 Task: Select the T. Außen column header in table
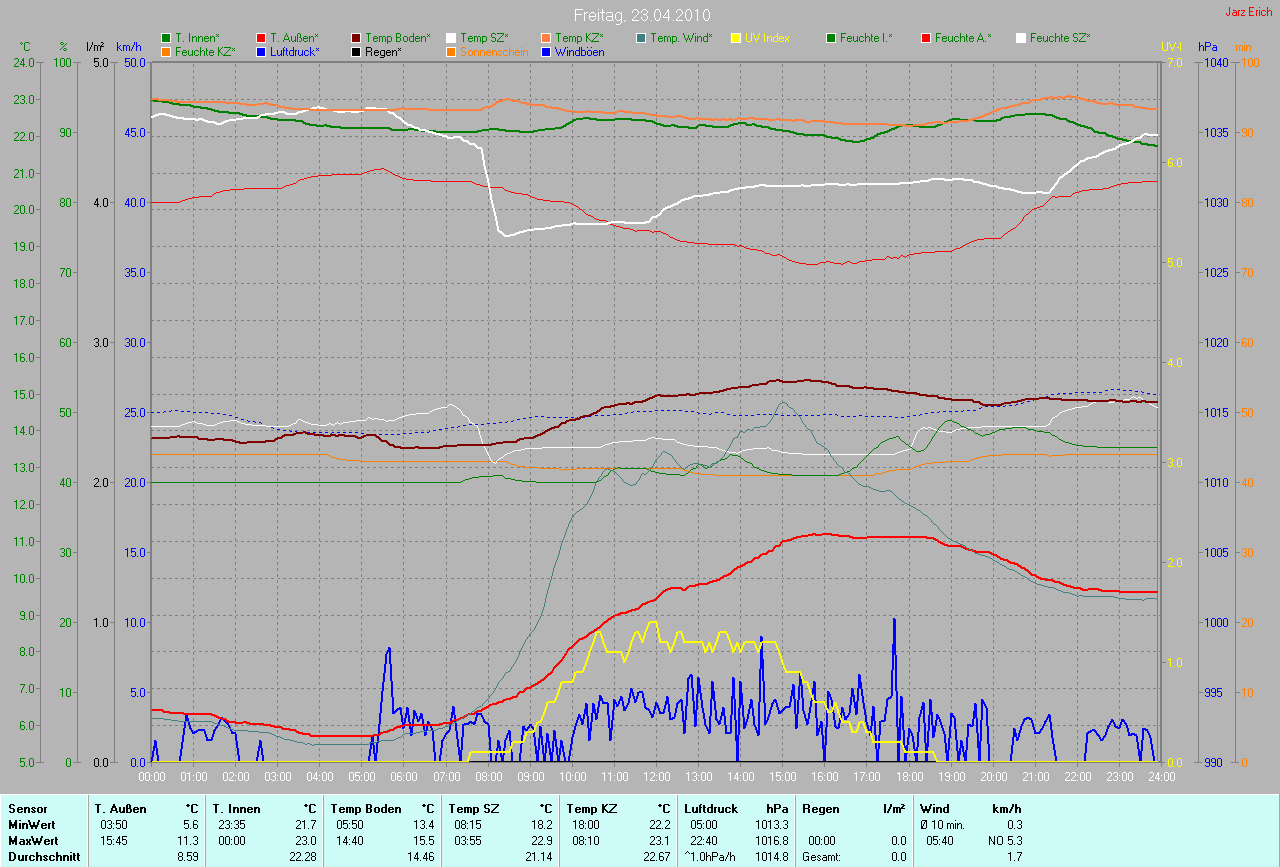click(x=120, y=808)
